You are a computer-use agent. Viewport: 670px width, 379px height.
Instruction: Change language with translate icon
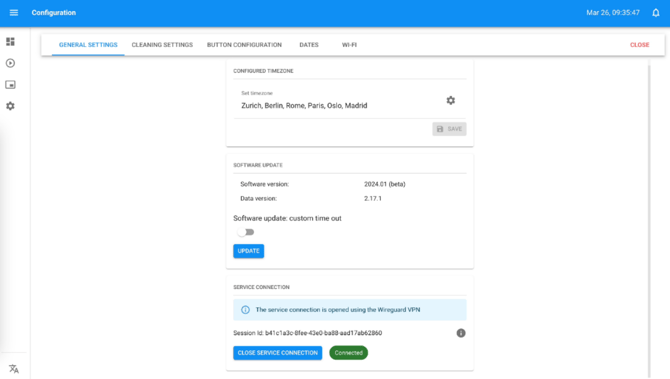click(x=14, y=368)
